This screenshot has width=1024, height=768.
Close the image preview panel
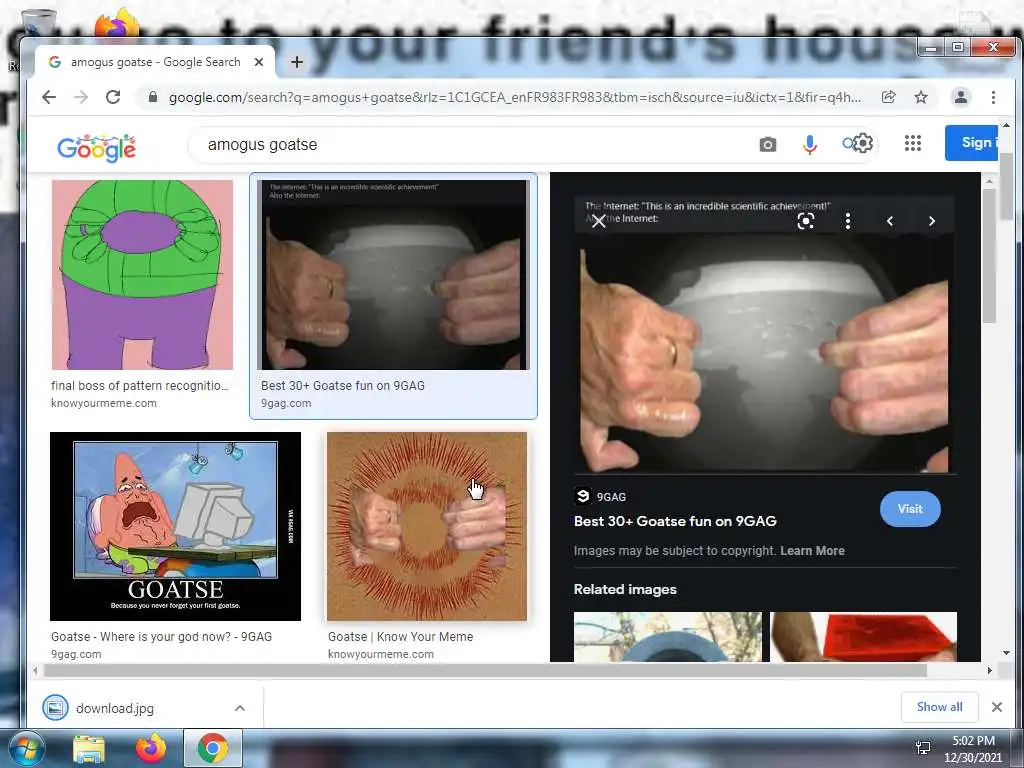tap(598, 221)
